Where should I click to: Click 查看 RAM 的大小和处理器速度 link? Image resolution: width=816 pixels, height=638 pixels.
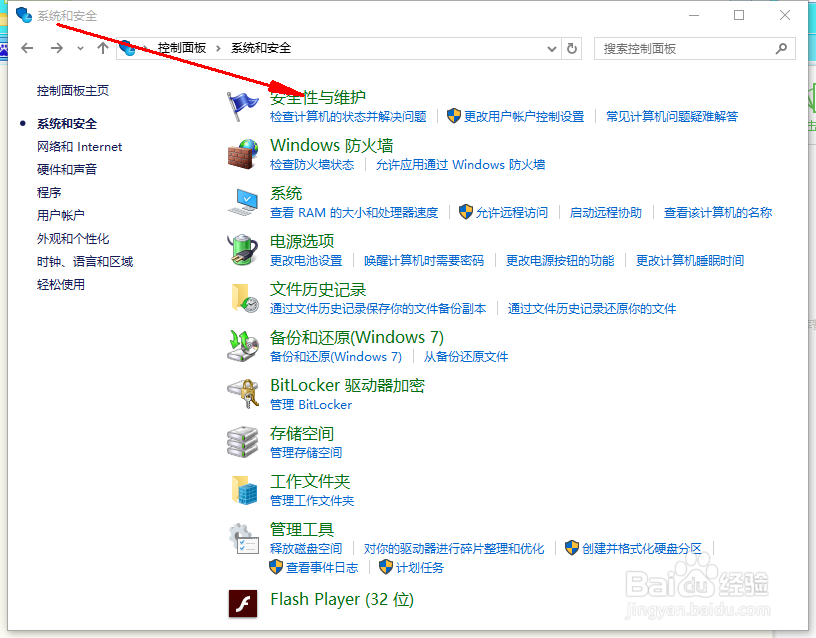[x=354, y=213]
